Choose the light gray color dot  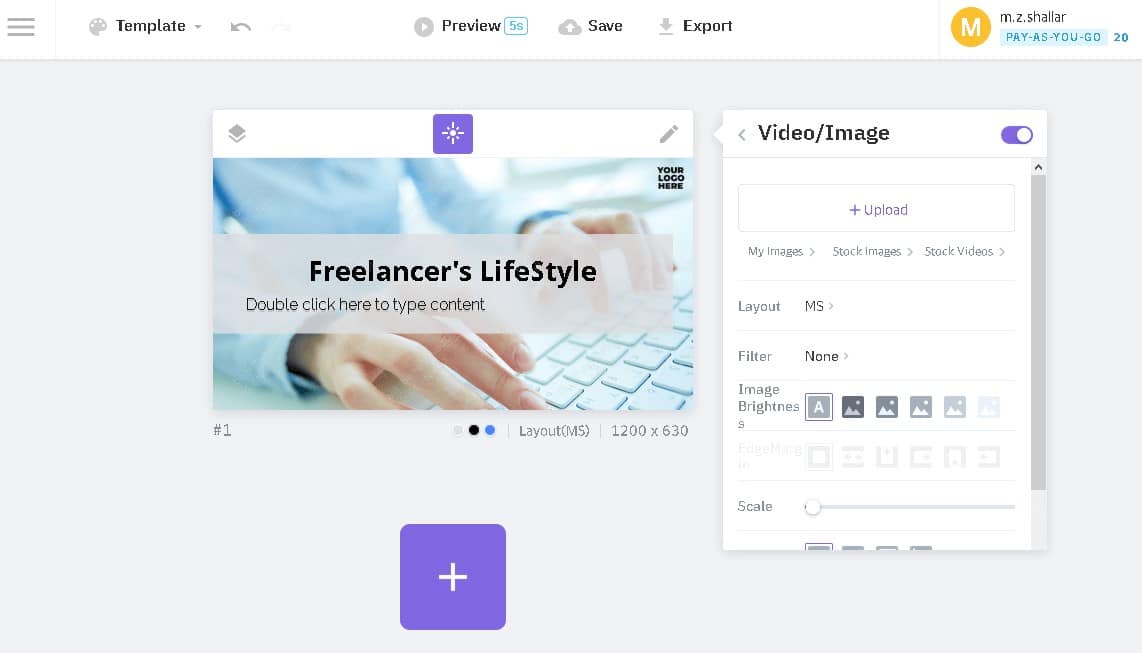click(457, 430)
